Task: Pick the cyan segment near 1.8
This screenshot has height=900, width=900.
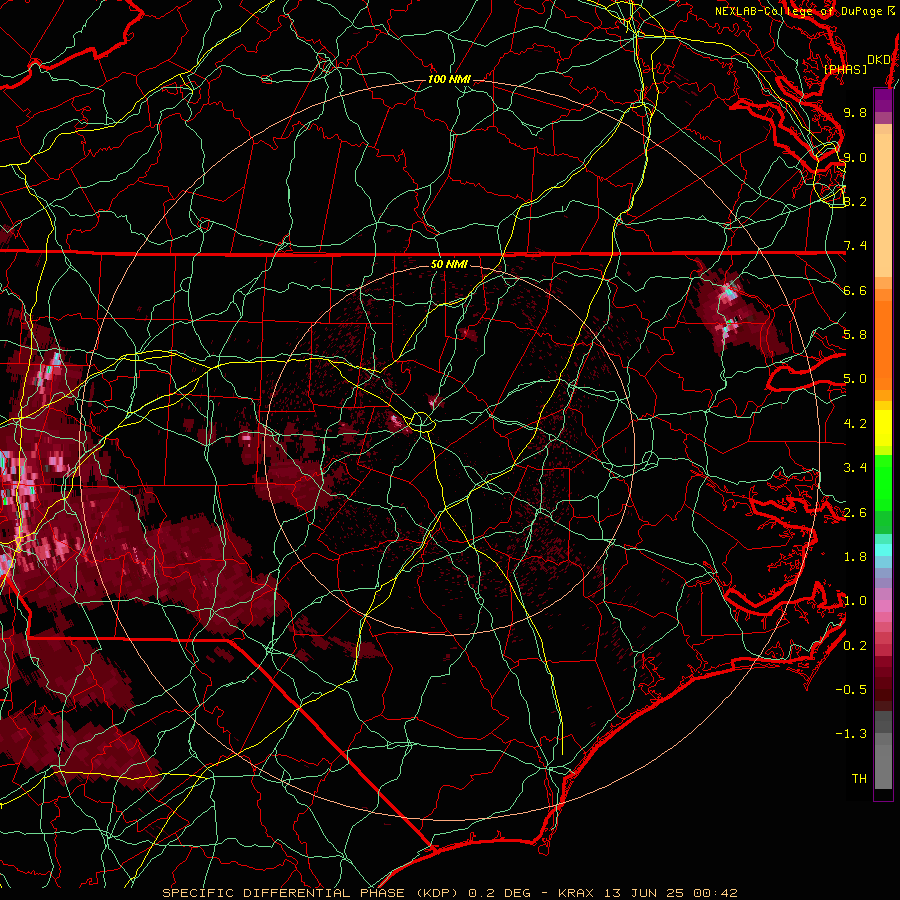Action: (x=883, y=550)
